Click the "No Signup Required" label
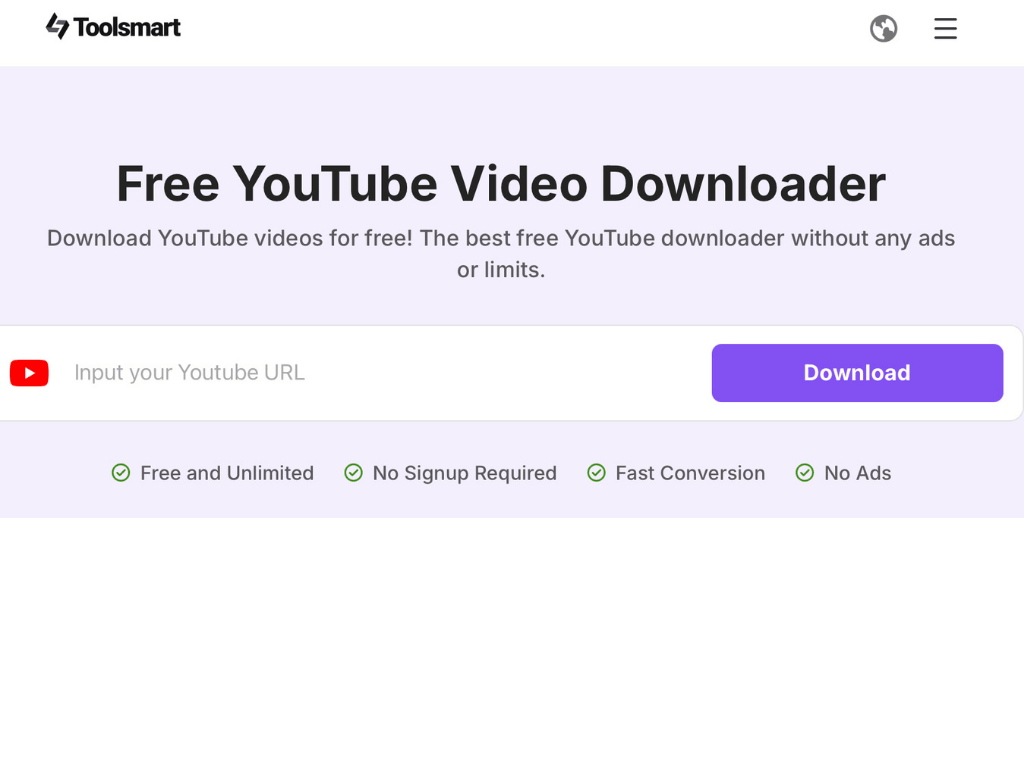 click(x=464, y=473)
